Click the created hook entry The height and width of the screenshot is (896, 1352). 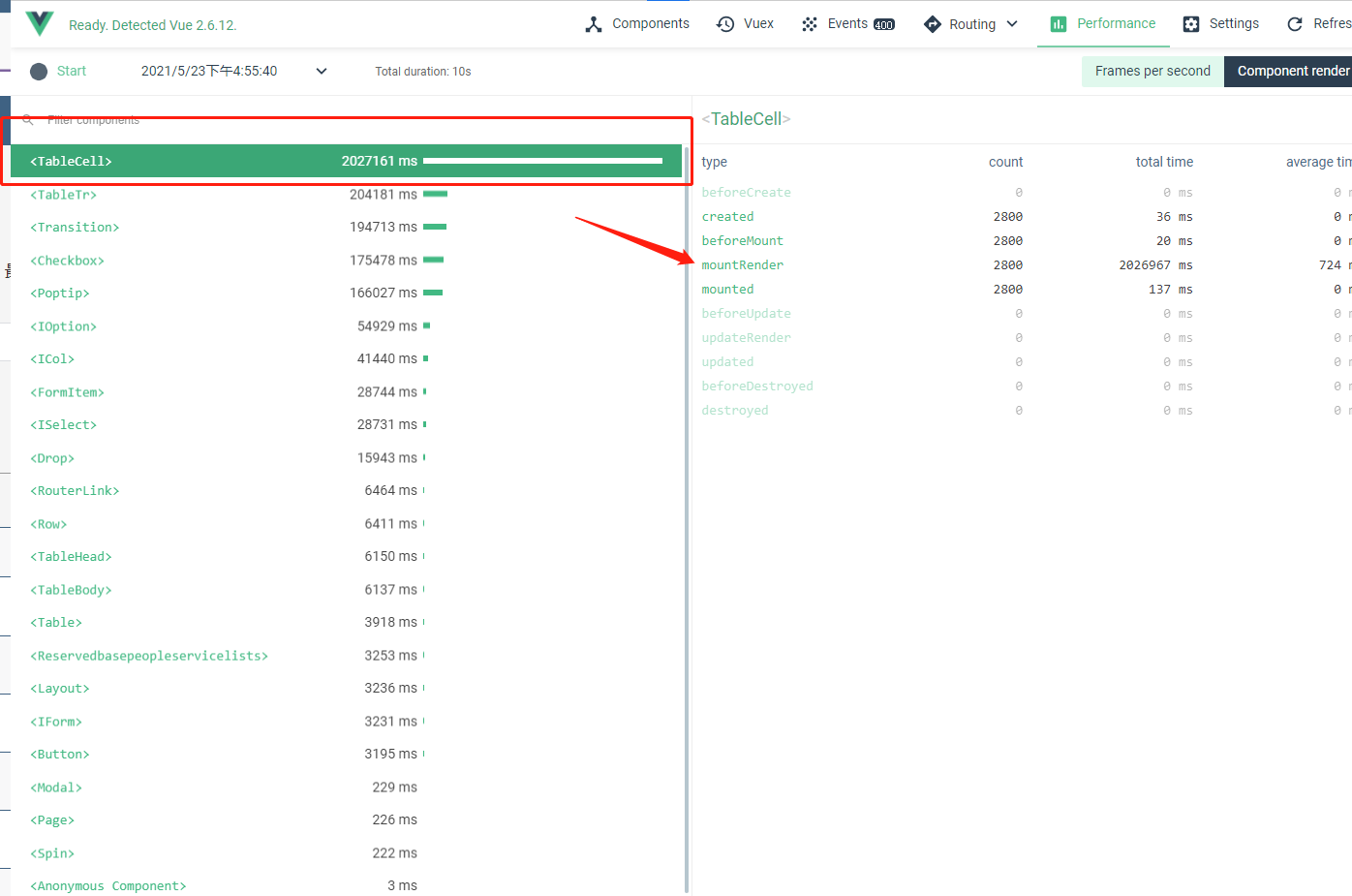727,217
